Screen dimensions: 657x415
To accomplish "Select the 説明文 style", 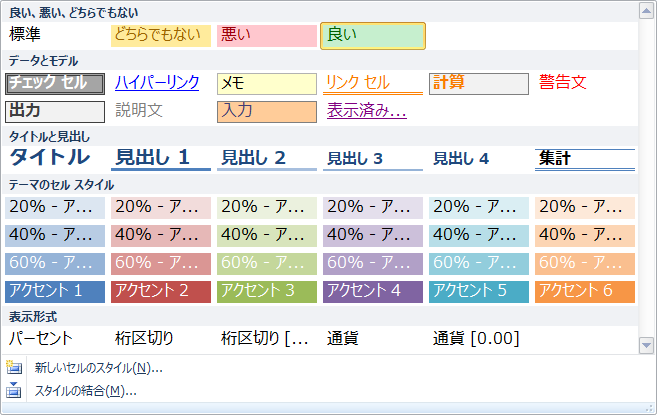I will click(x=161, y=112).
